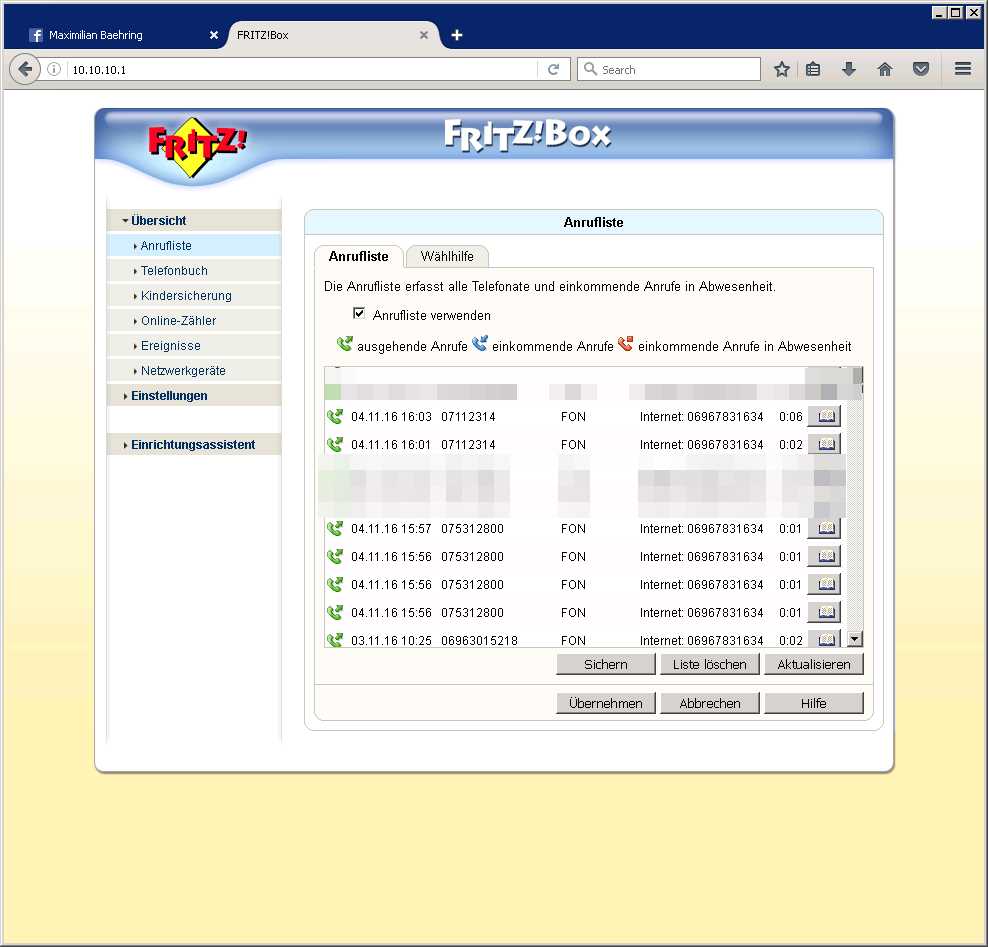
Task: Click the '04.11.16 16:01' call timestamp
Action: point(391,444)
